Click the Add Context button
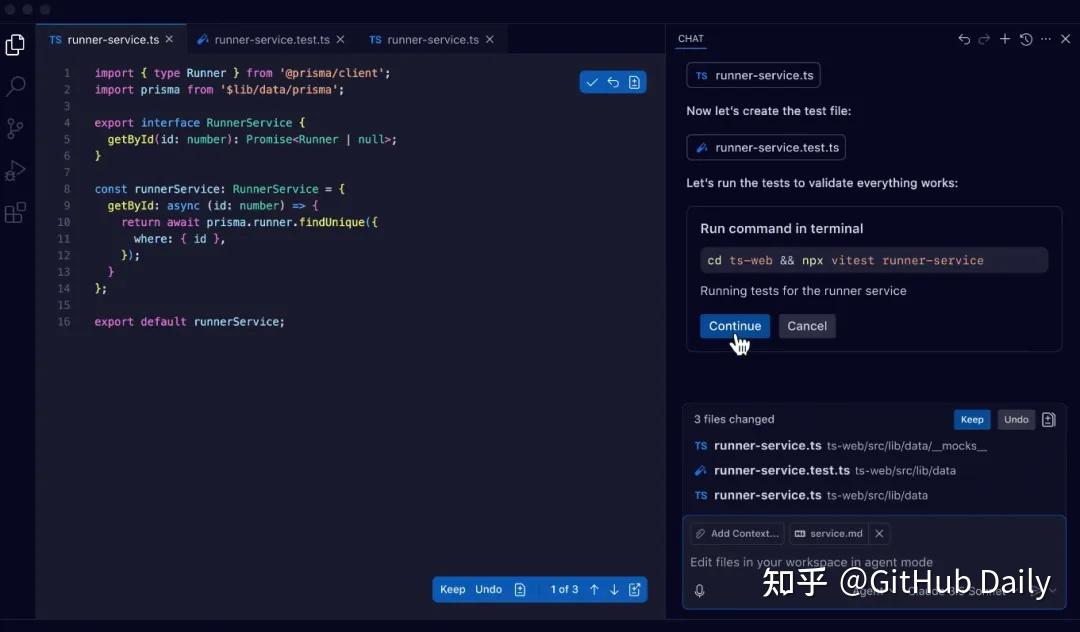Image resolution: width=1080 pixels, height=632 pixels. pyautogui.click(x=737, y=534)
